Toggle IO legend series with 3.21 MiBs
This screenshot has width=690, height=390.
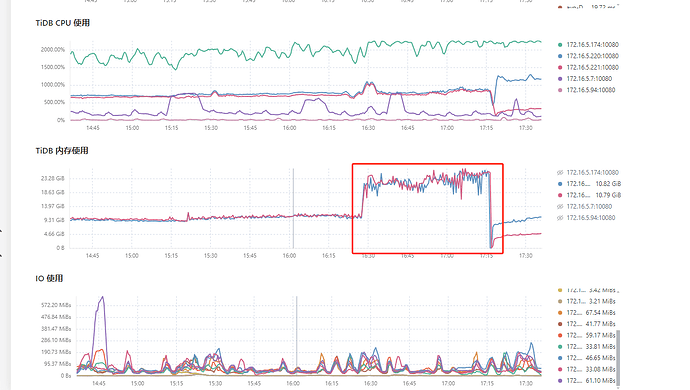click(x=587, y=302)
